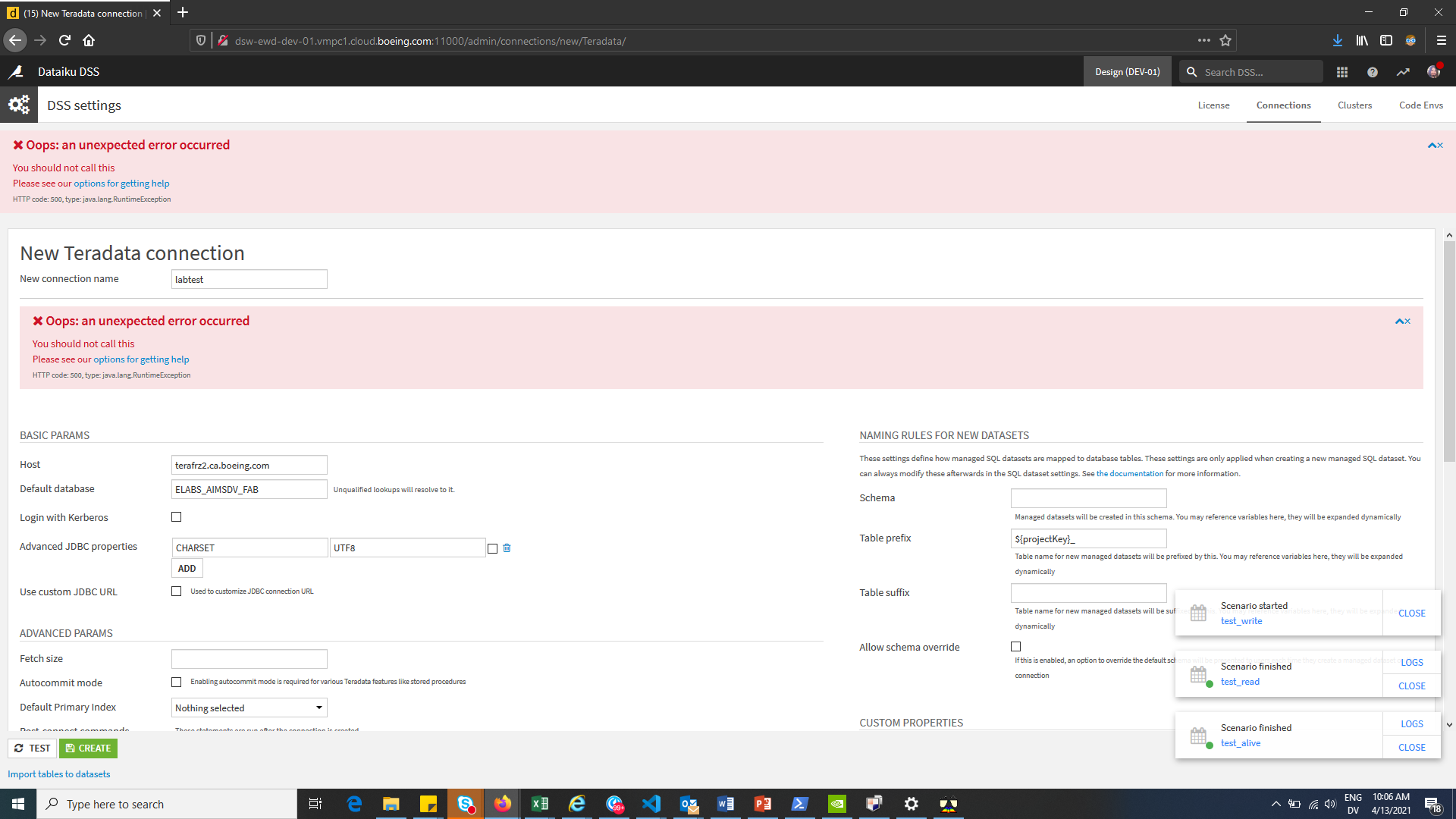
Task: Click the user profile avatar icon
Action: tap(1434, 71)
